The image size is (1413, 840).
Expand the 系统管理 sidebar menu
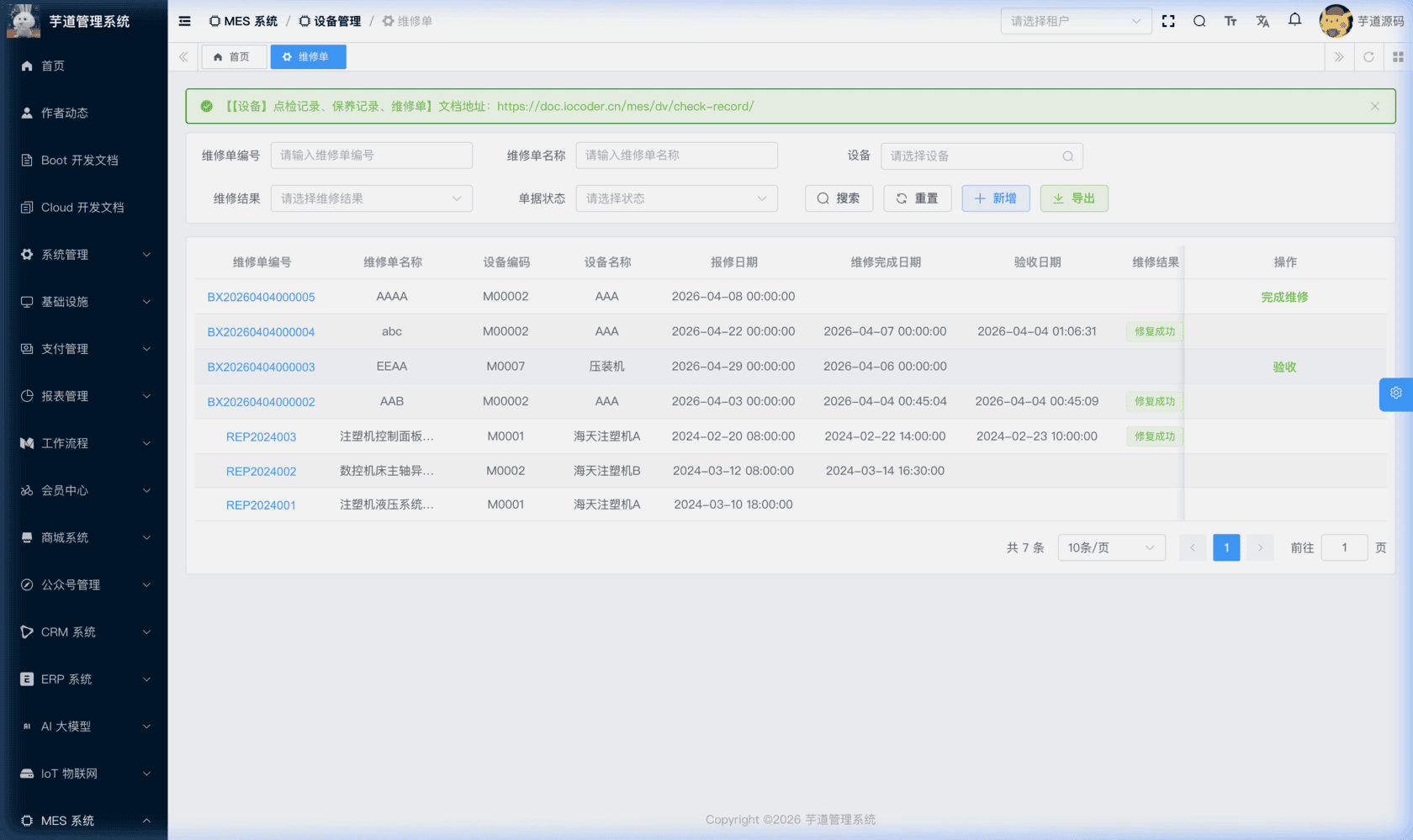pyautogui.click(x=84, y=255)
